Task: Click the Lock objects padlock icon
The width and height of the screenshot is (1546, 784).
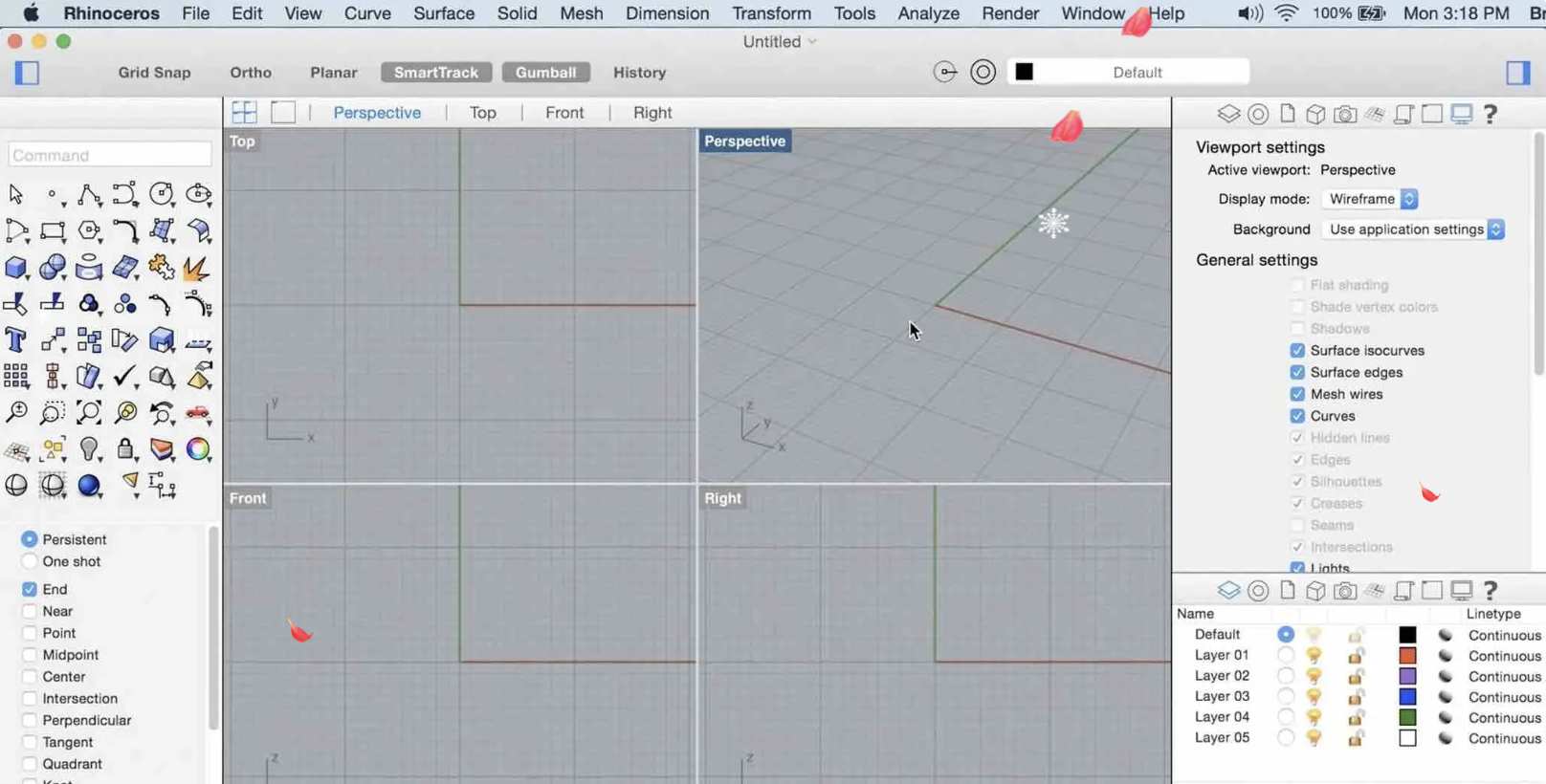Action: tap(125, 449)
